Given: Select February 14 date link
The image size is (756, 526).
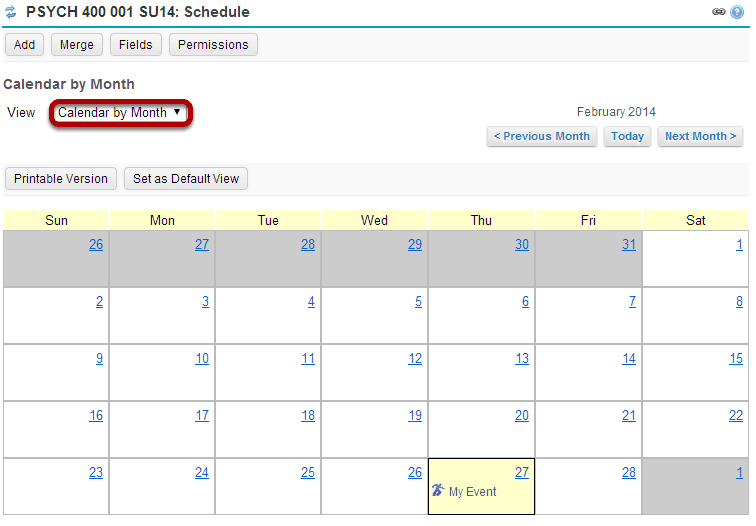Looking at the screenshot, I should point(629,359).
